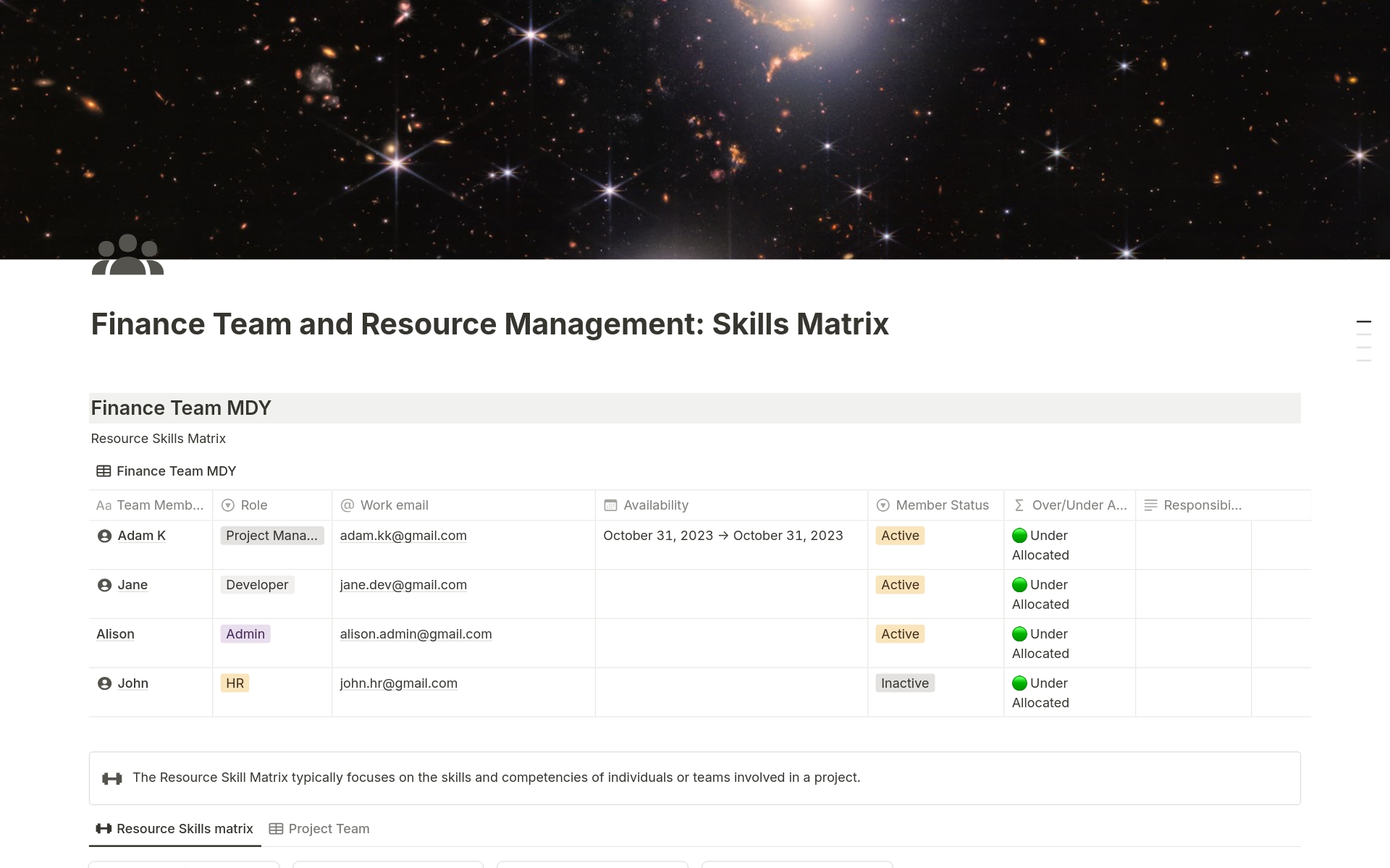
Task: Open the Alison team member page
Action: pyautogui.click(x=114, y=633)
